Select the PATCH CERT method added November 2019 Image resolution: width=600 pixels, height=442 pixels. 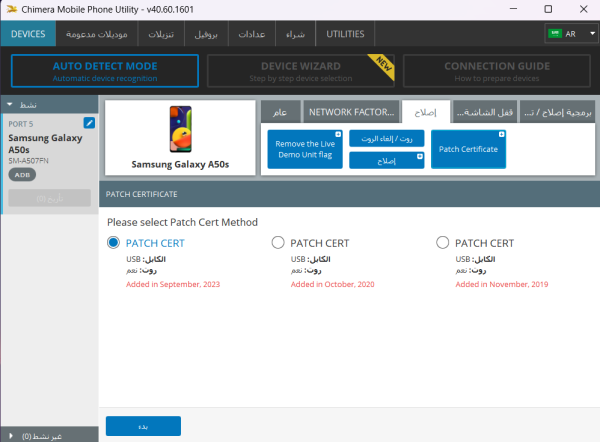442,242
